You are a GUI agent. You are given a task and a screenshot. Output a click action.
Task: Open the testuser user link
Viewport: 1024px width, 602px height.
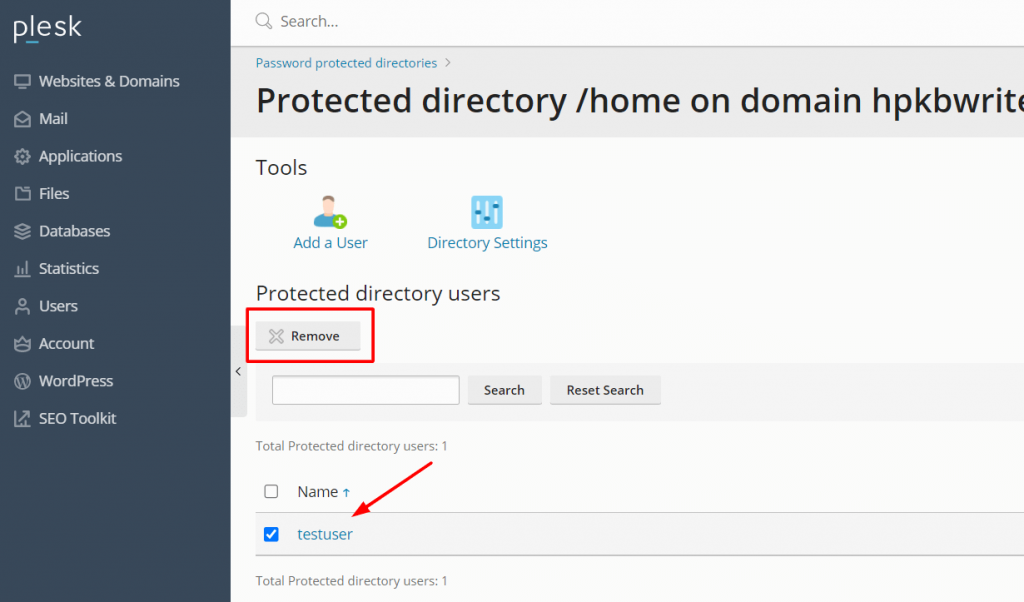click(x=324, y=534)
